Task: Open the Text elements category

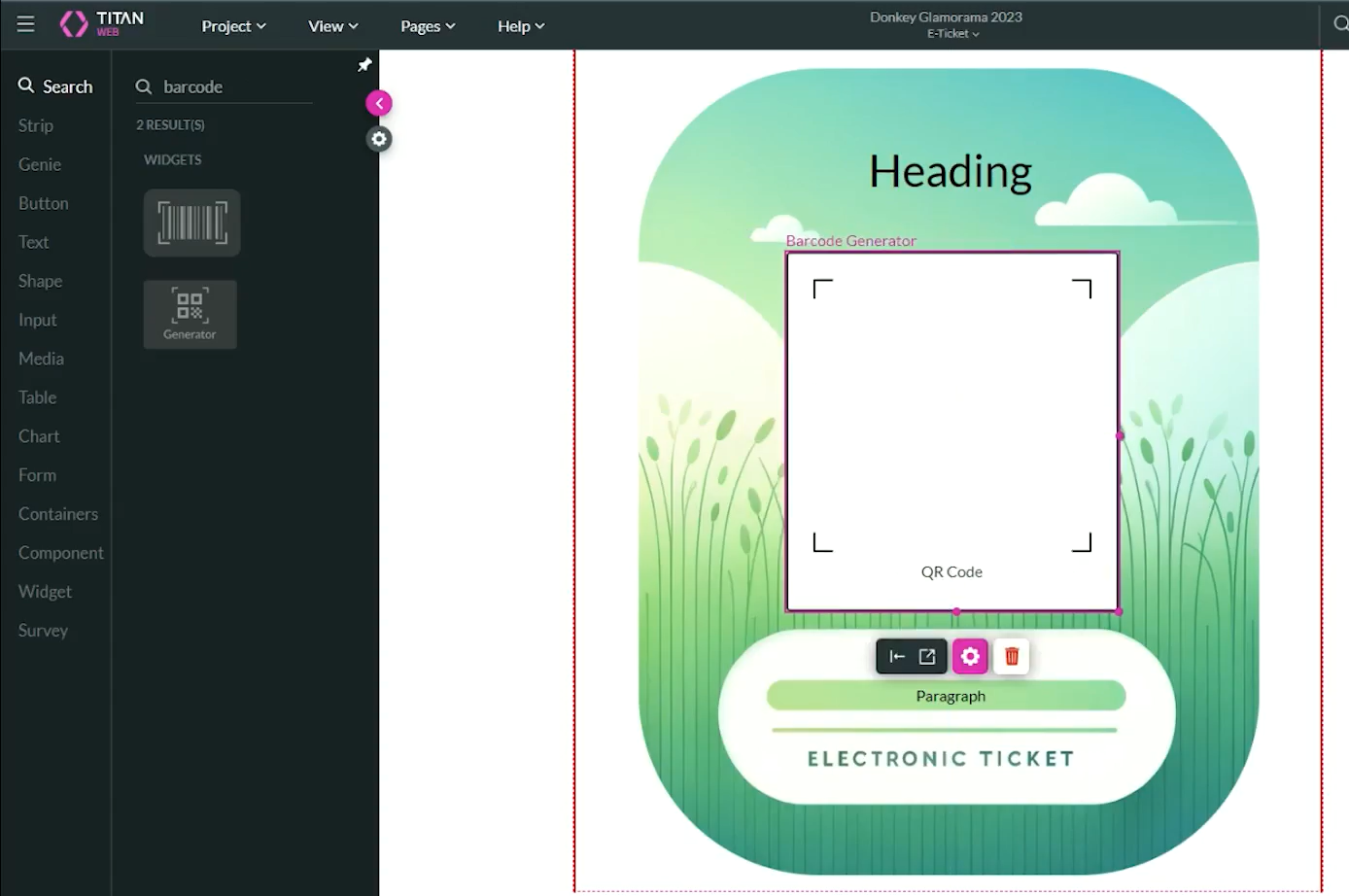Action: point(33,242)
